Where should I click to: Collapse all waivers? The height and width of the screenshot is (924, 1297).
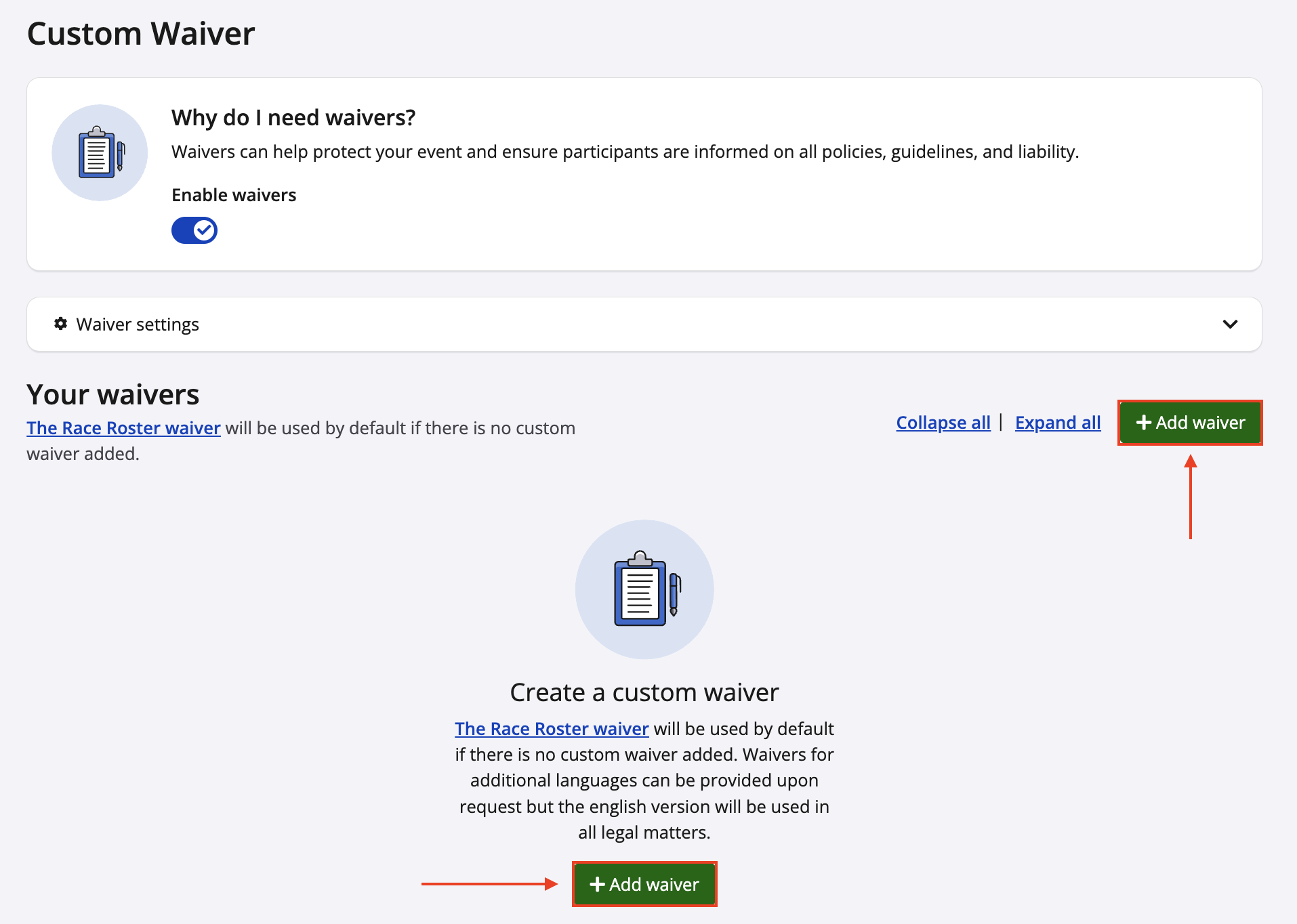pos(943,423)
